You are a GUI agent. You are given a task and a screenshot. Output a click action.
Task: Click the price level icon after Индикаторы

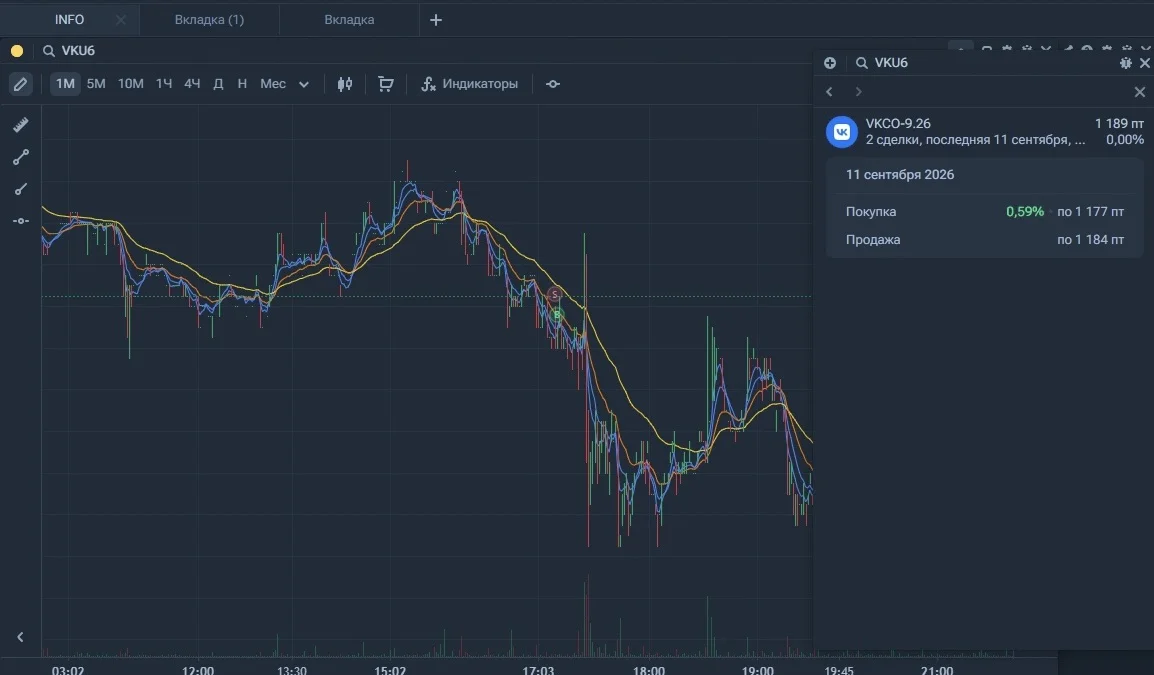pyautogui.click(x=553, y=84)
